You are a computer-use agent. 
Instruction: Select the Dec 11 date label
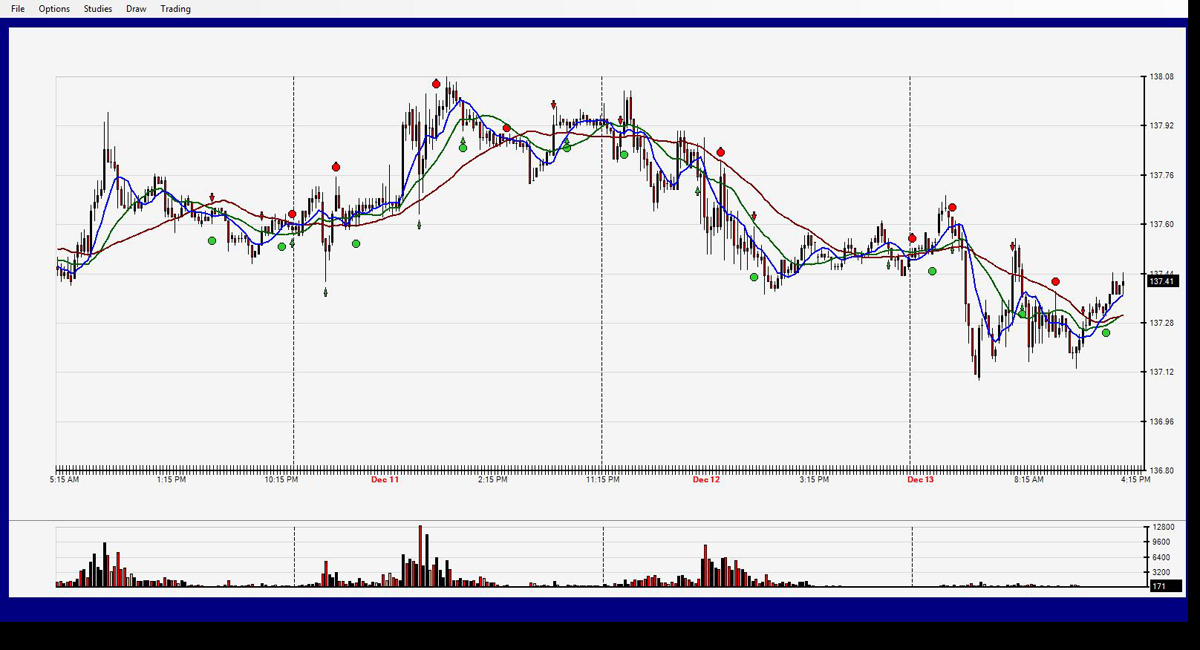tap(385, 480)
